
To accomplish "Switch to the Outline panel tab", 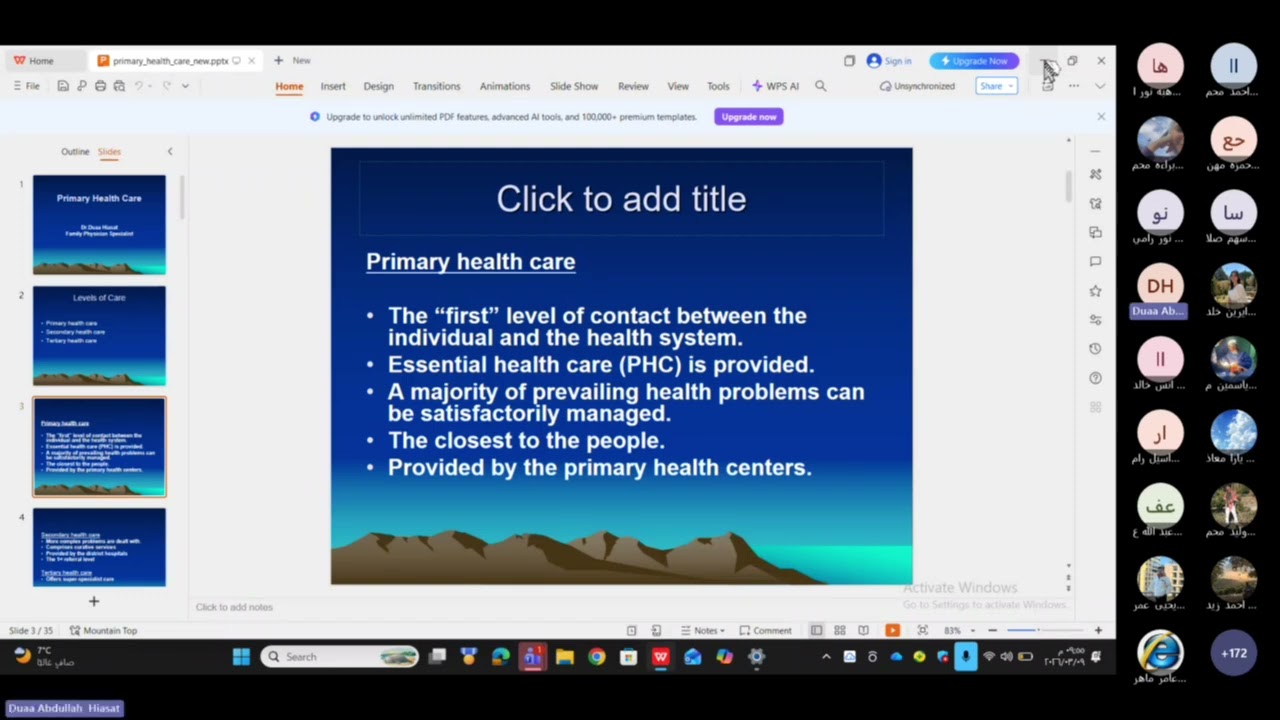I will [x=75, y=152].
